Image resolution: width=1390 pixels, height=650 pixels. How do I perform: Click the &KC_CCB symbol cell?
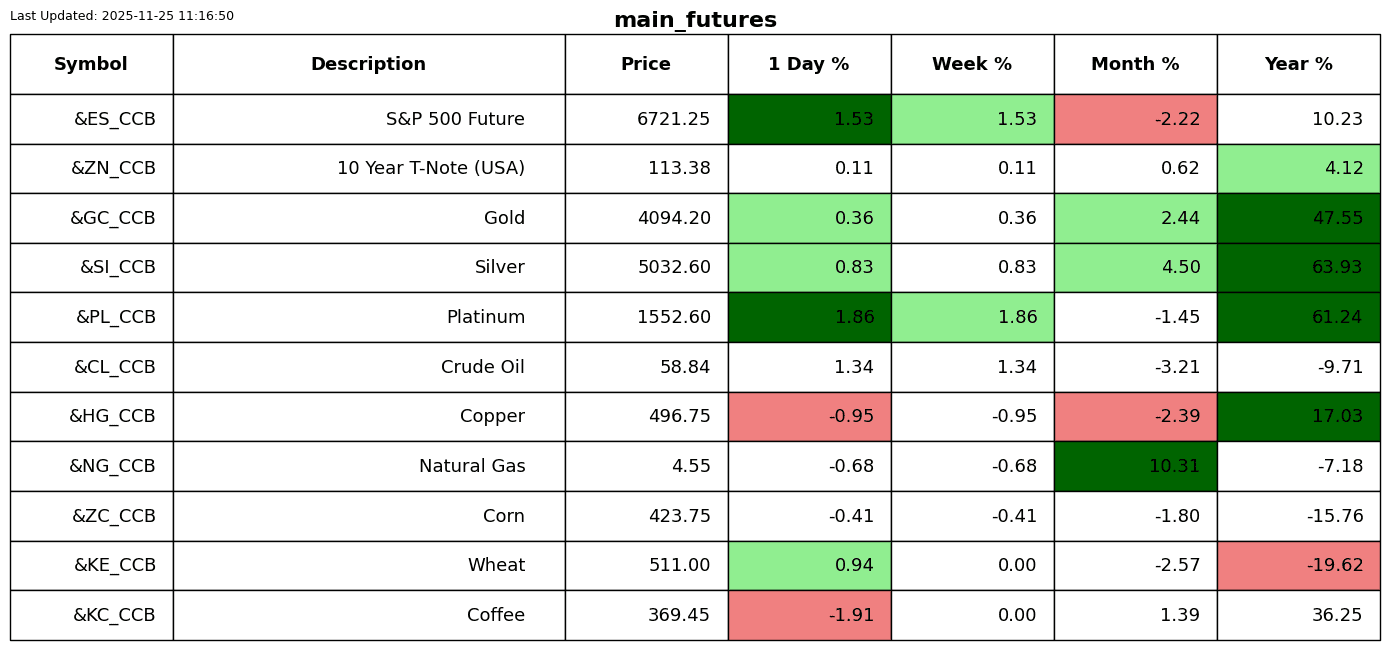(114, 616)
